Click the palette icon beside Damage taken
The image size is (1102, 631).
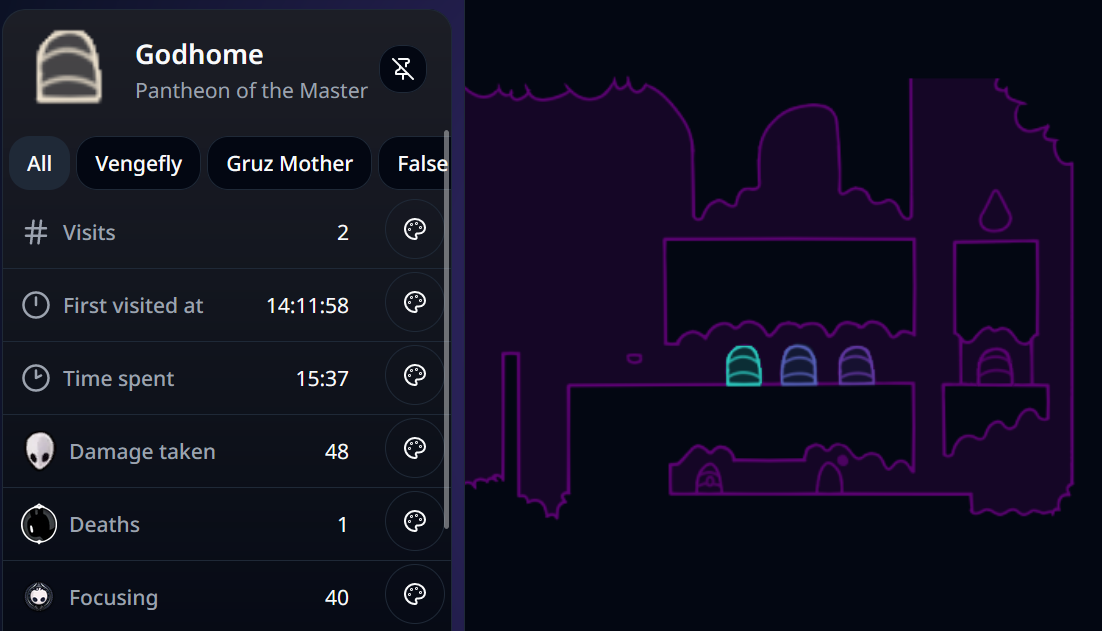(414, 449)
